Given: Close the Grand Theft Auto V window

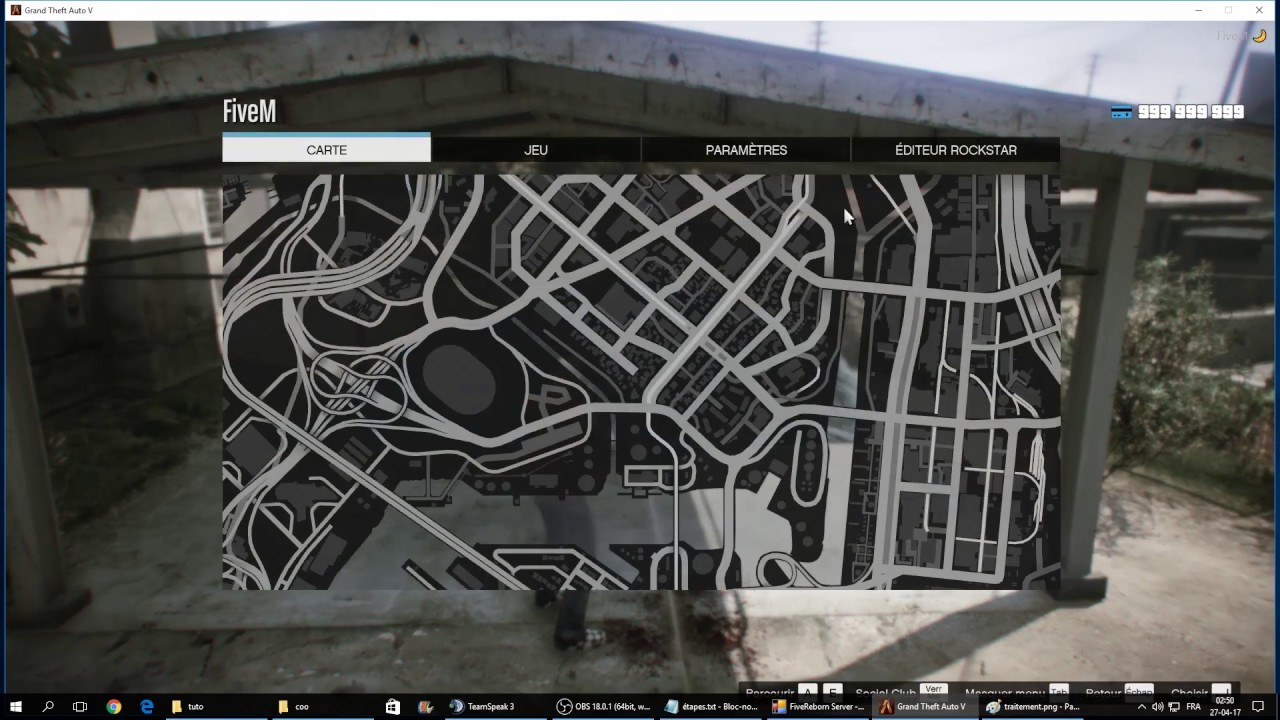Looking at the screenshot, I should click(1258, 10).
